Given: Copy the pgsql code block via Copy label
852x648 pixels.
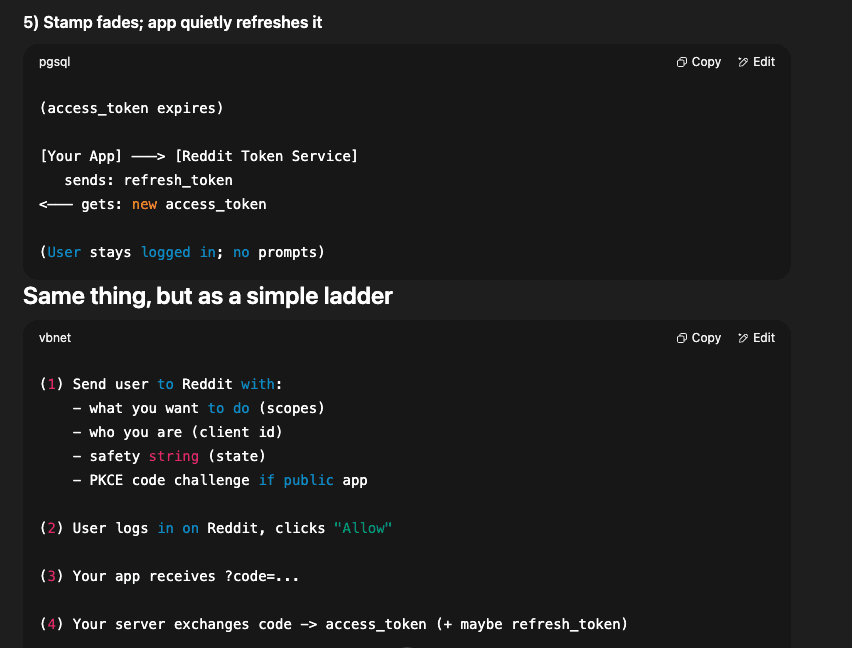Looking at the screenshot, I should tap(706, 62).
